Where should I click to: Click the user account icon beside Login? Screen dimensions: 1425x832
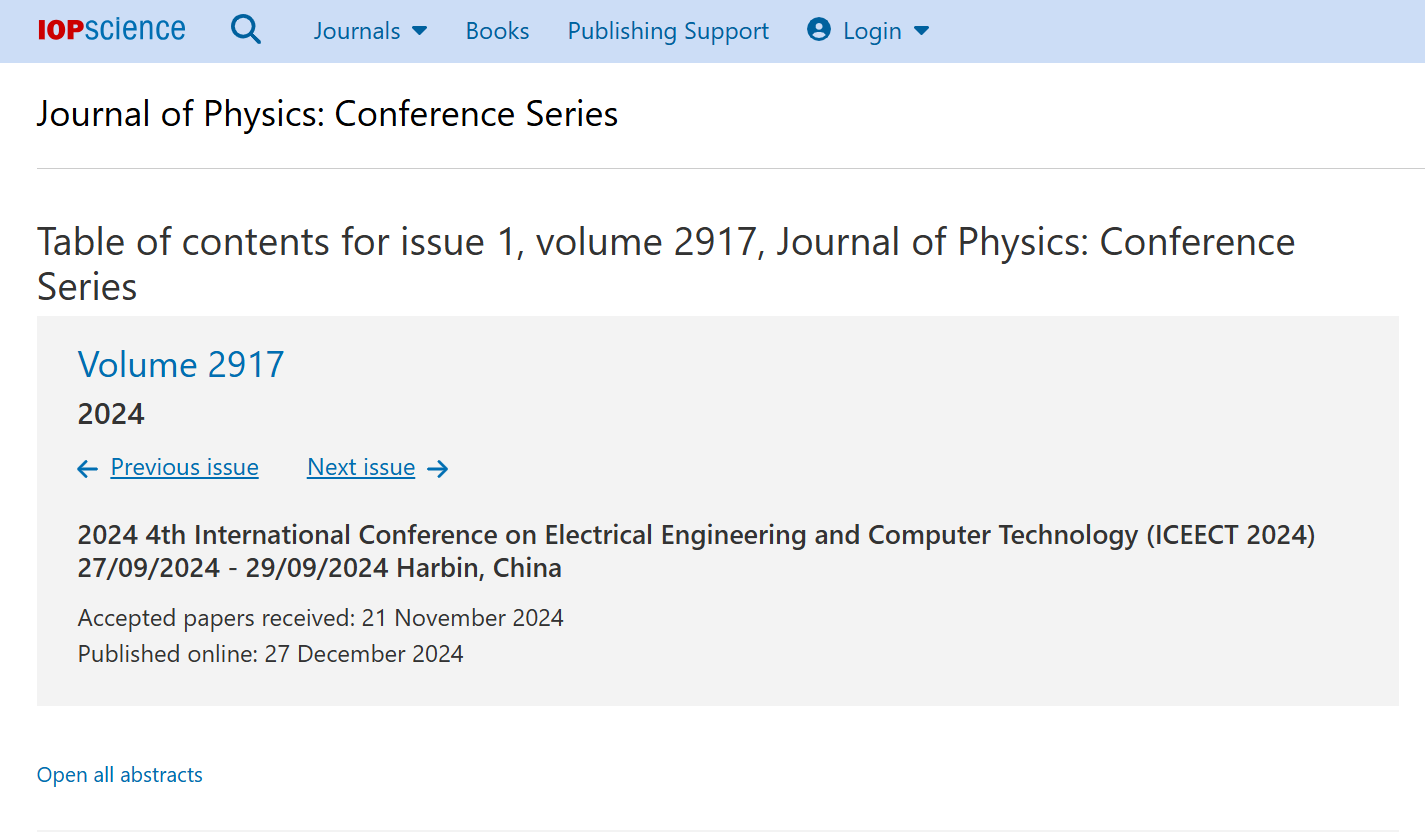[819, 30]
